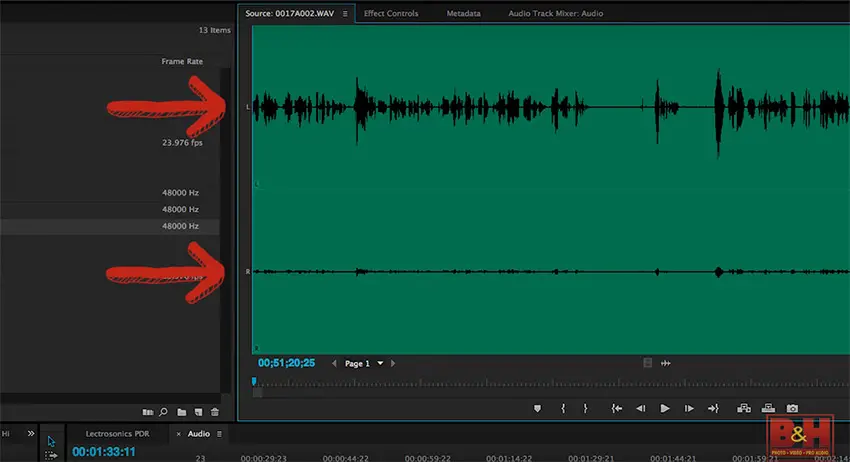Image resolution: width=850 pixels, height=462 pixels.
Task: Click the Go to In point button
Action: click(617, 408)
